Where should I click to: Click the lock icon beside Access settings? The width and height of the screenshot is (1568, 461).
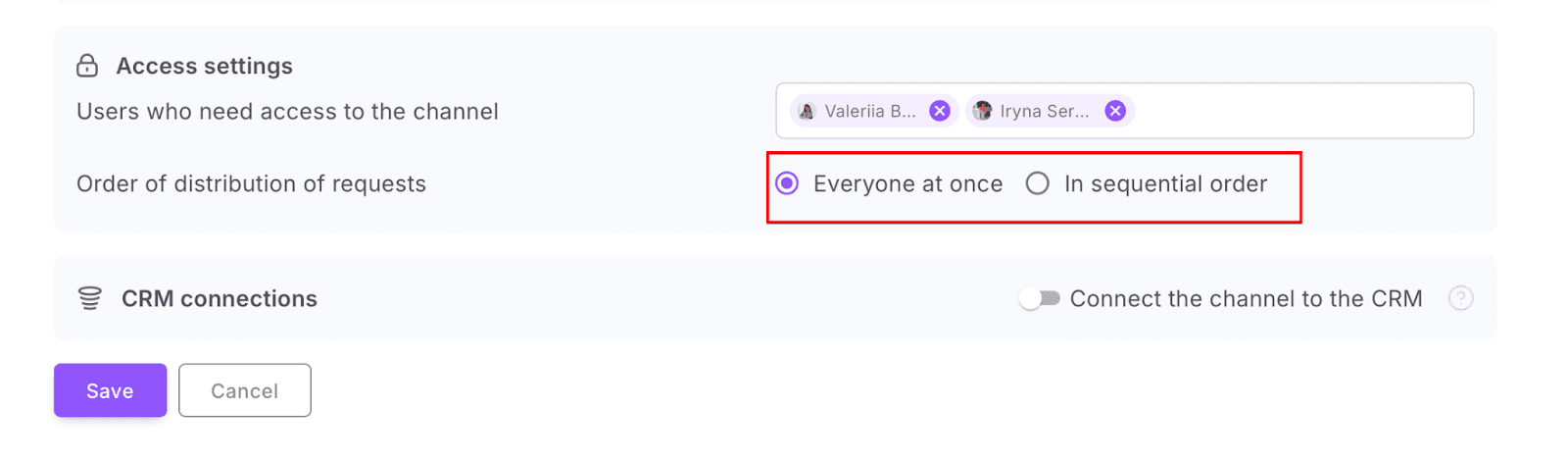[x=87, y=66]
